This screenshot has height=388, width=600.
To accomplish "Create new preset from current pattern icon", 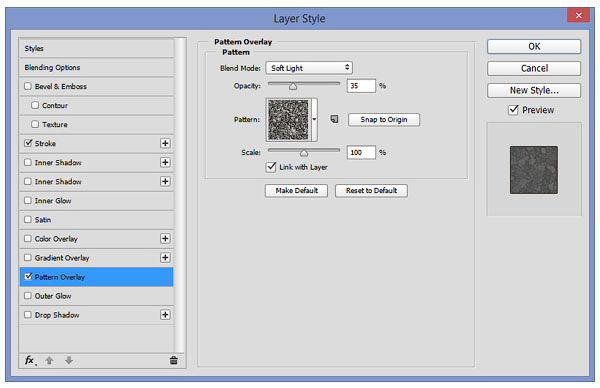I will point(334,119).
